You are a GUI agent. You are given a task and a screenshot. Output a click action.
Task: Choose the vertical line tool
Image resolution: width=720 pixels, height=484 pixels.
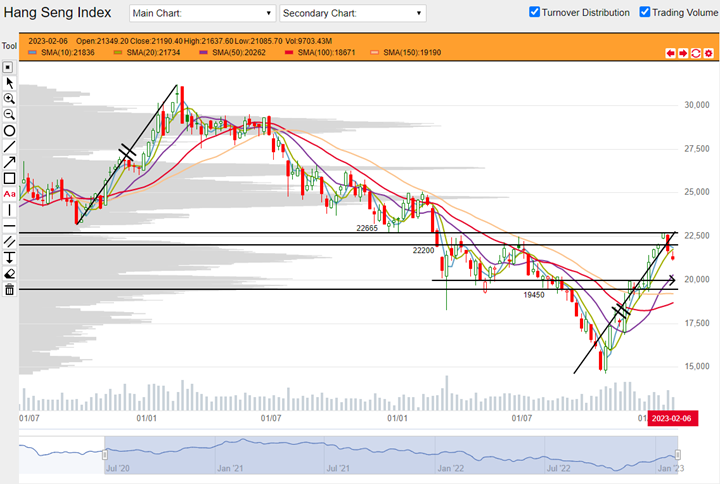9,210
